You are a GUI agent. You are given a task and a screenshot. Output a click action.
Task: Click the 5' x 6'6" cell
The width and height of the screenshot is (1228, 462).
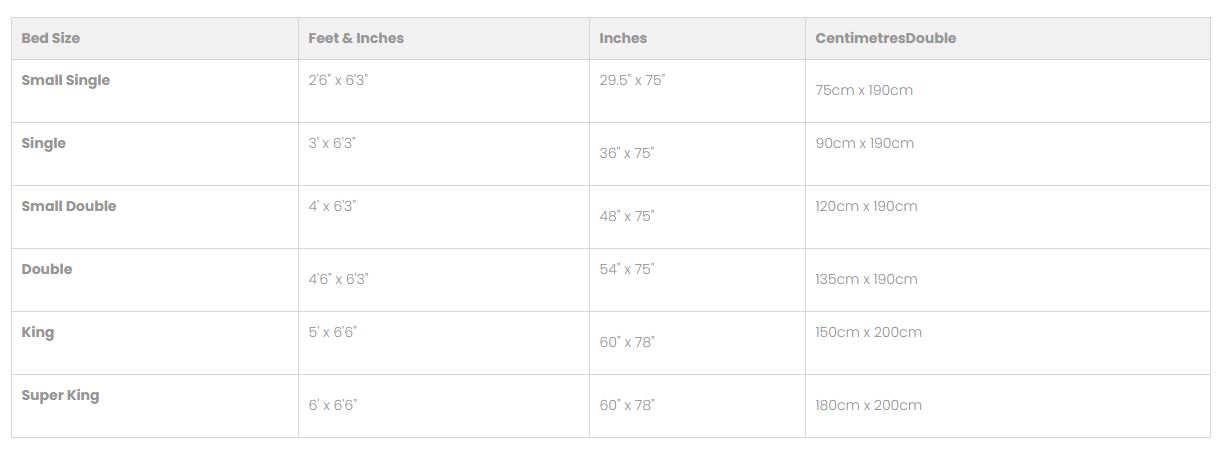pos(332,332)
